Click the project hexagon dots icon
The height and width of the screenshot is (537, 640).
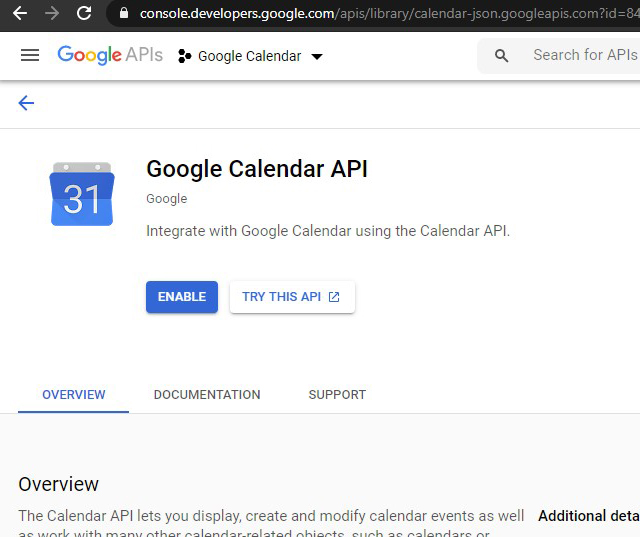tap(184, 57)
